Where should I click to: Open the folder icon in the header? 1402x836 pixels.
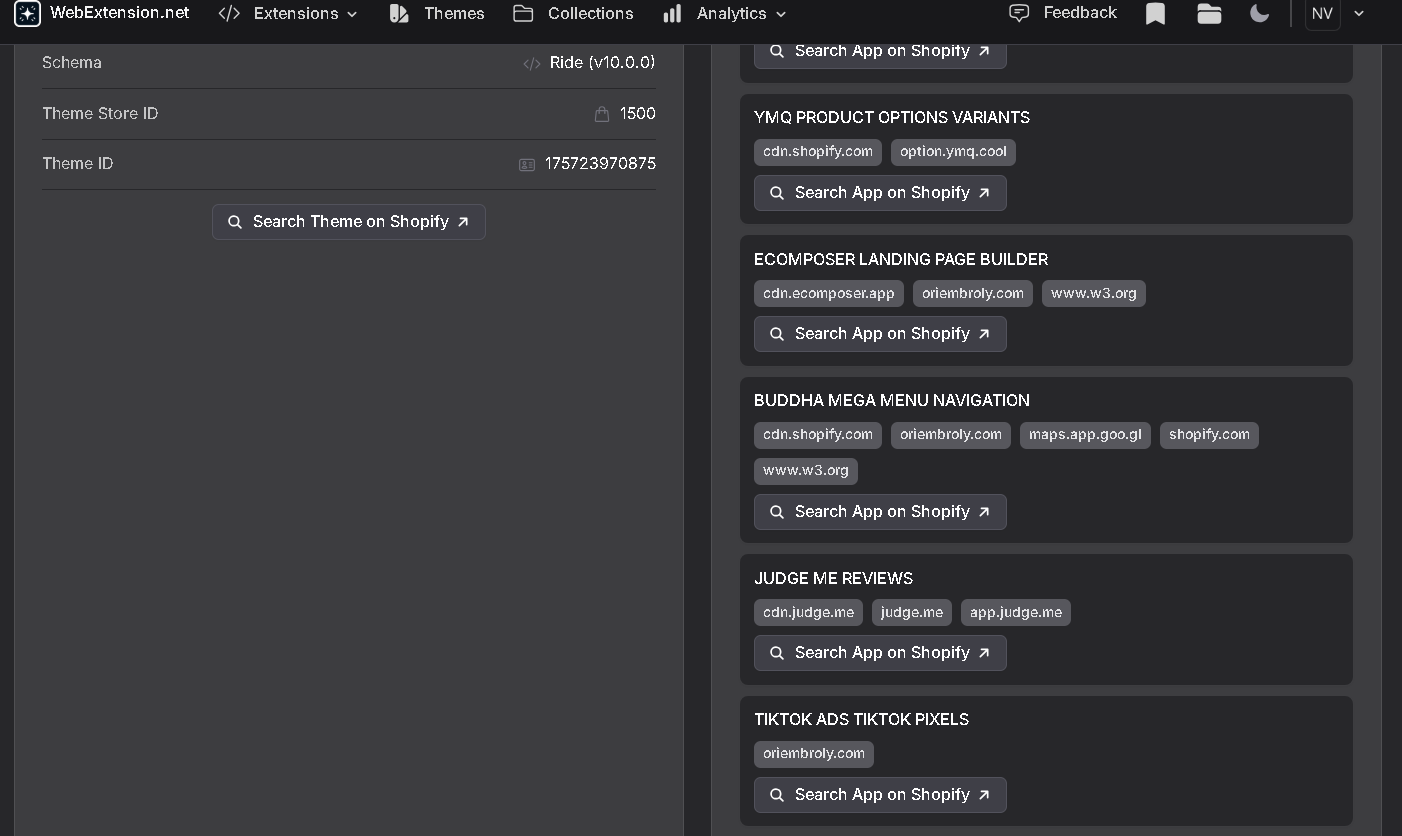pyautogui.click(x=1209, y=13)
